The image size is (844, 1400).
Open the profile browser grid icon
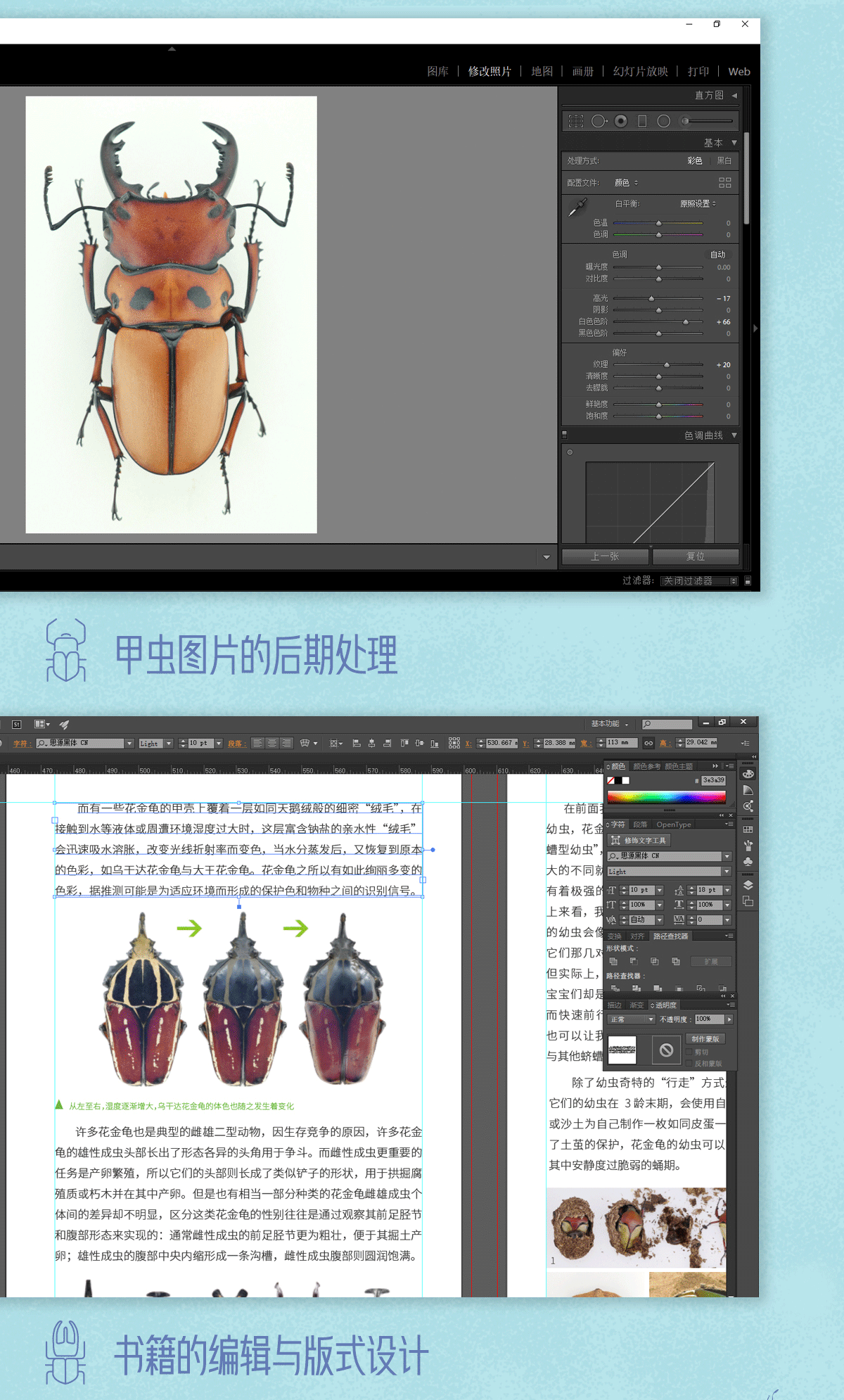pyautogui.click(x=725, y=183)
